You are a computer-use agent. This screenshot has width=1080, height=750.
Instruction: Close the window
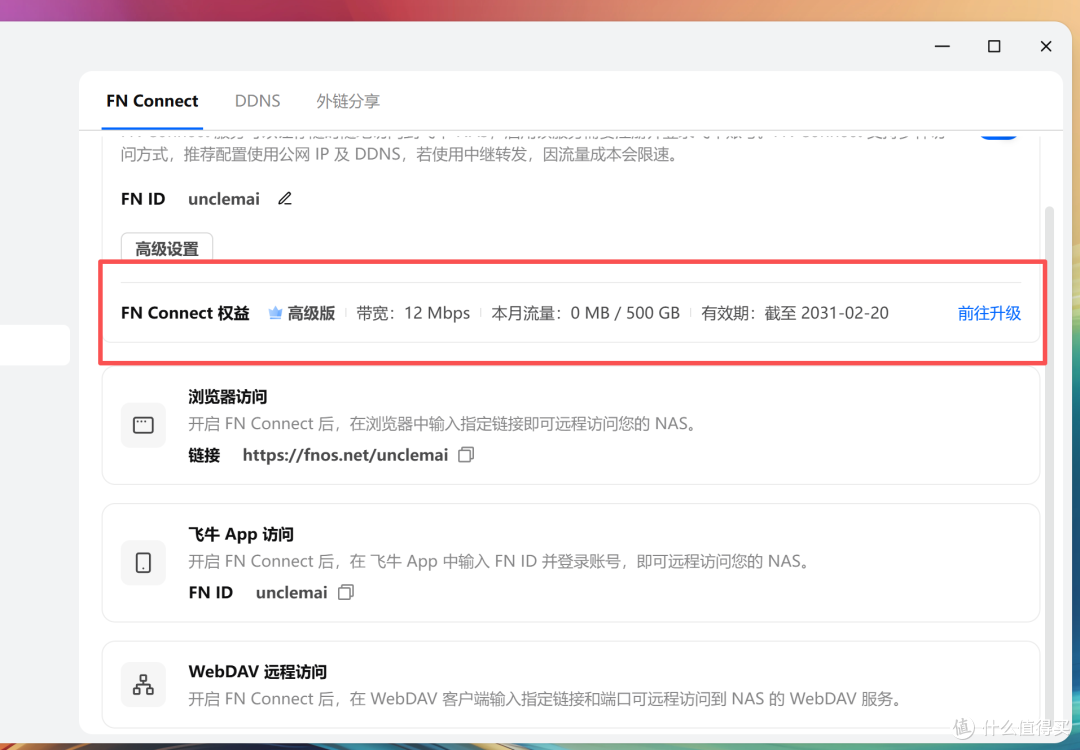(1046, 46)
